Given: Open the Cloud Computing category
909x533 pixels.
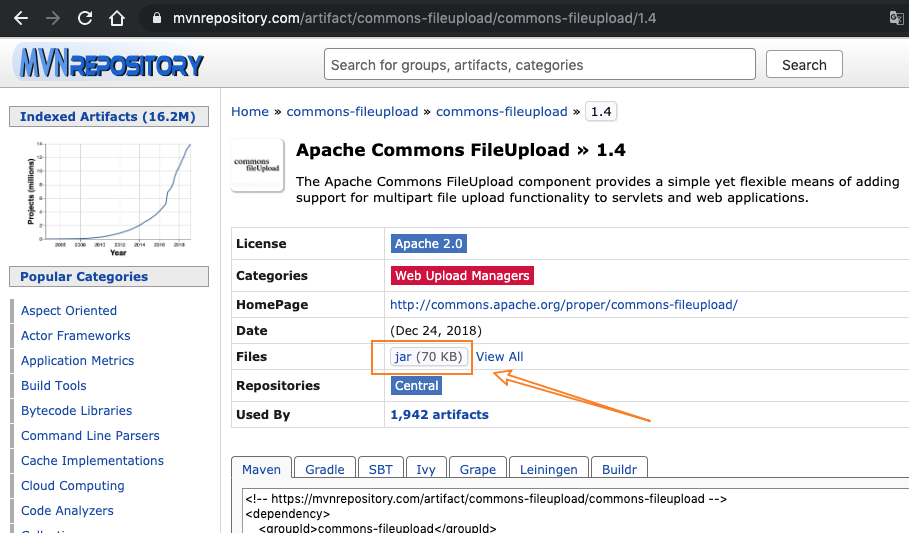Looking at the screenshot, I should point(72,485).
